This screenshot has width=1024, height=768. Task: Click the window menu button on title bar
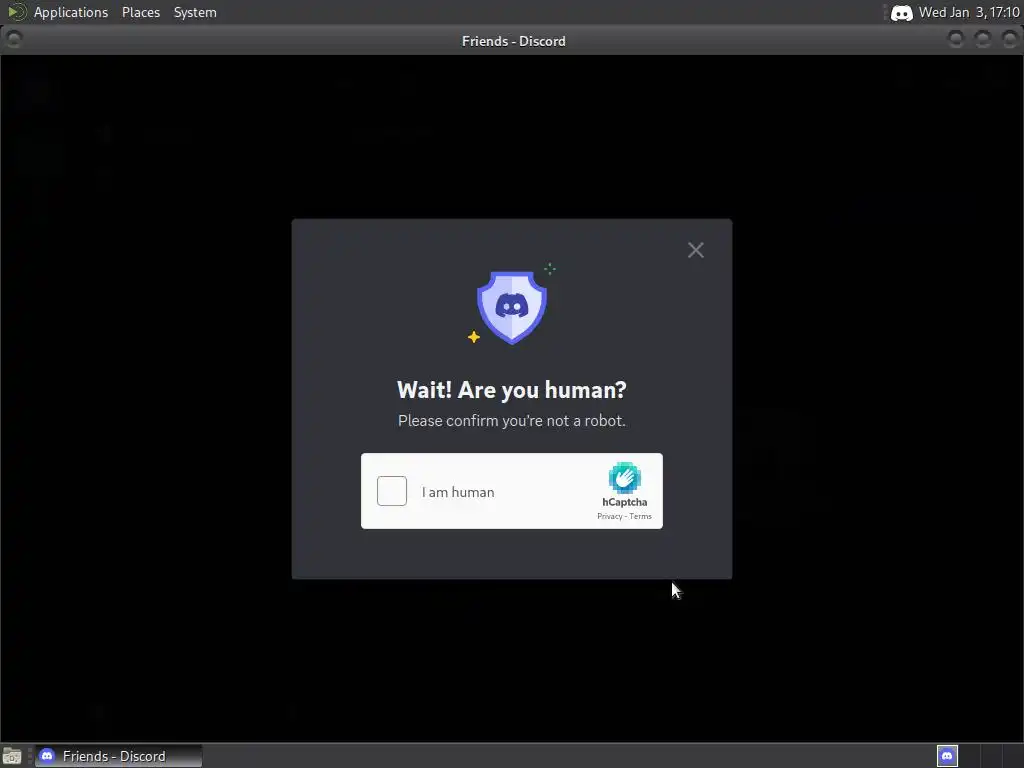(x=14, y=40)
